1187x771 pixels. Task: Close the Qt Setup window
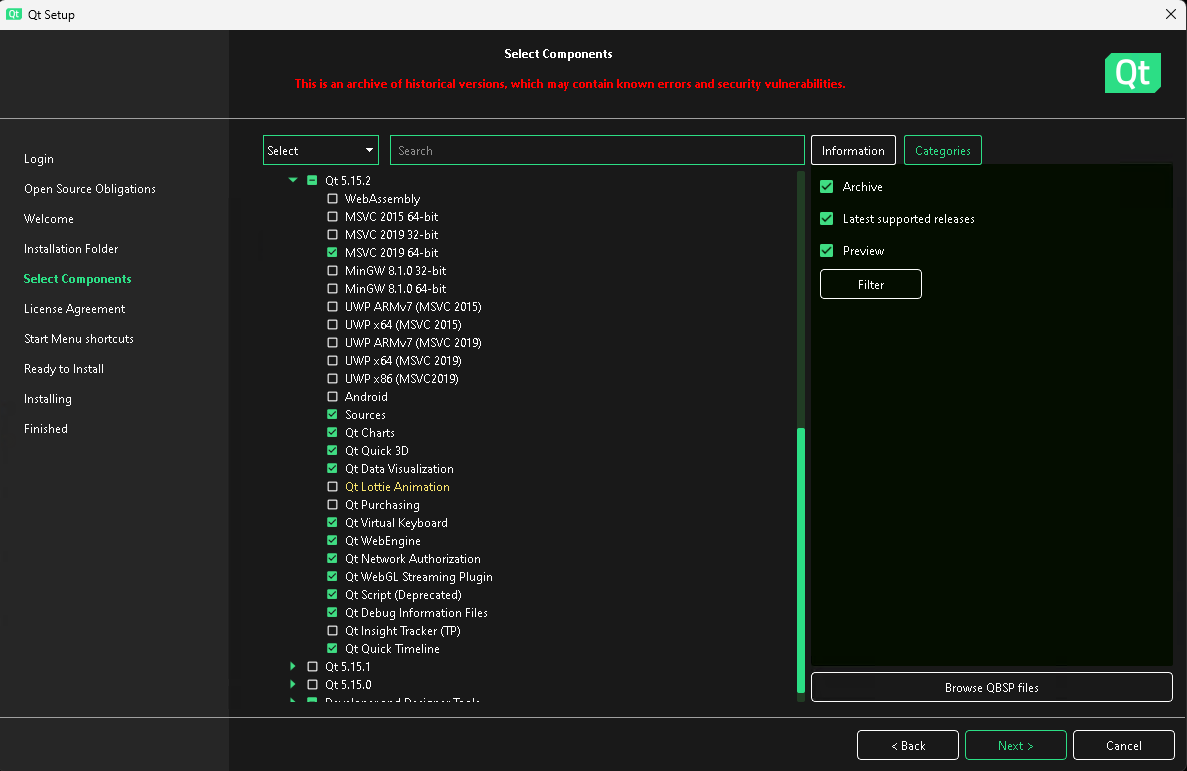tap(1170, 14)
